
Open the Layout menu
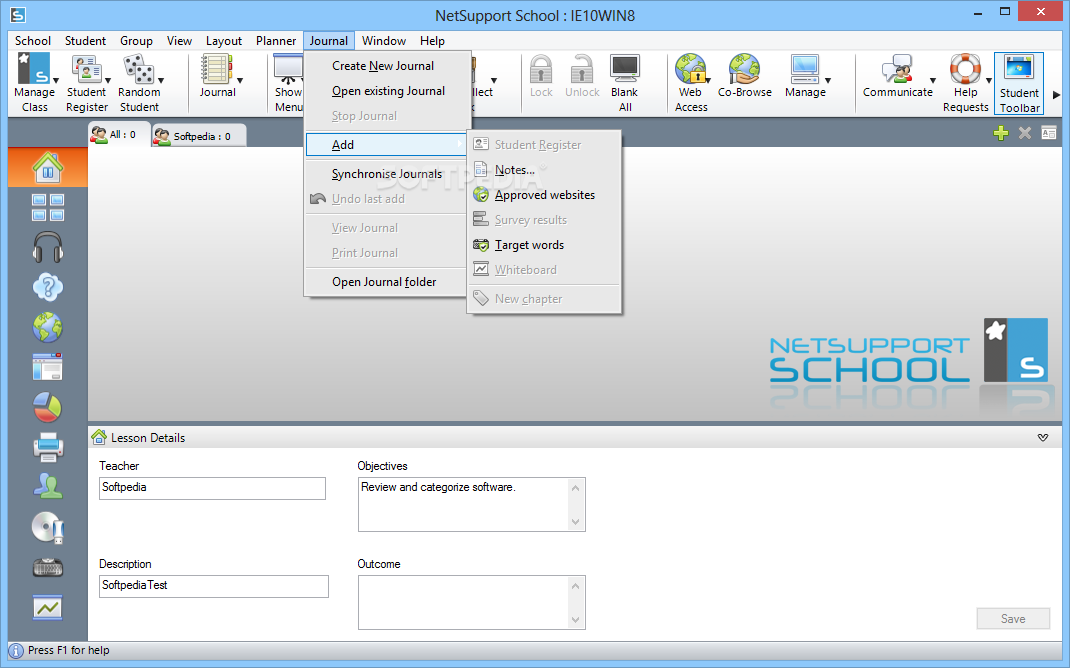[x=224, y=41]
